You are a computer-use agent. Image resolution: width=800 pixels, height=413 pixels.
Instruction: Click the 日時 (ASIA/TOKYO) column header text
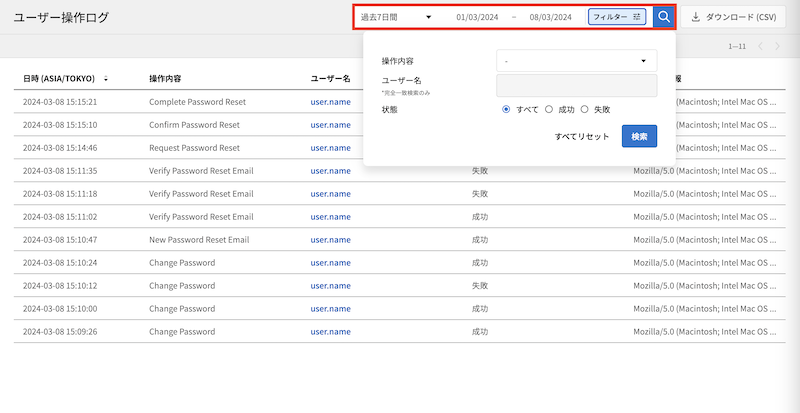pos(59,79)
